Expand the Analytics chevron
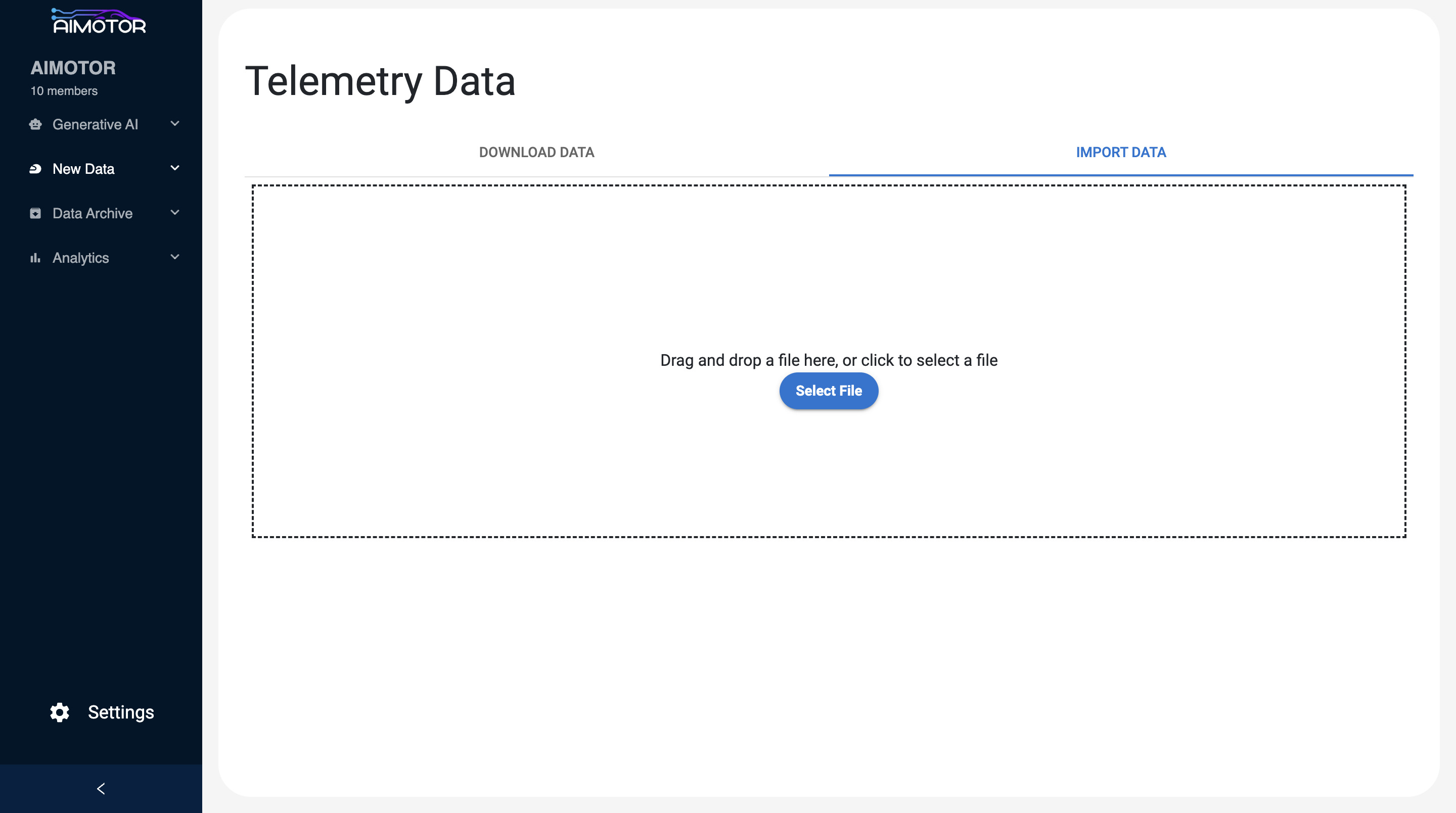The height and width of the screenshot is (813, 1456). 174,258
